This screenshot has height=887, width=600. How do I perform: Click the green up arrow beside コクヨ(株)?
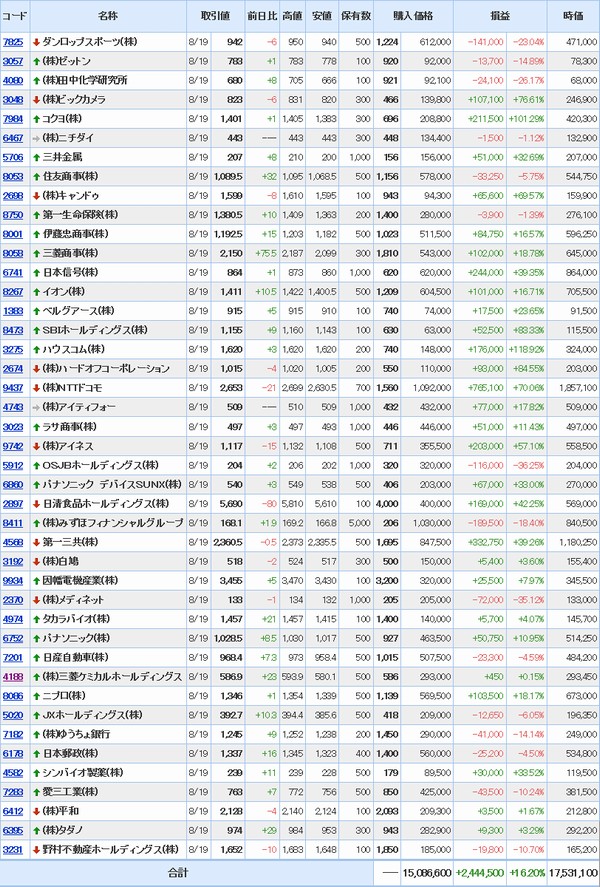coord(37,119)
